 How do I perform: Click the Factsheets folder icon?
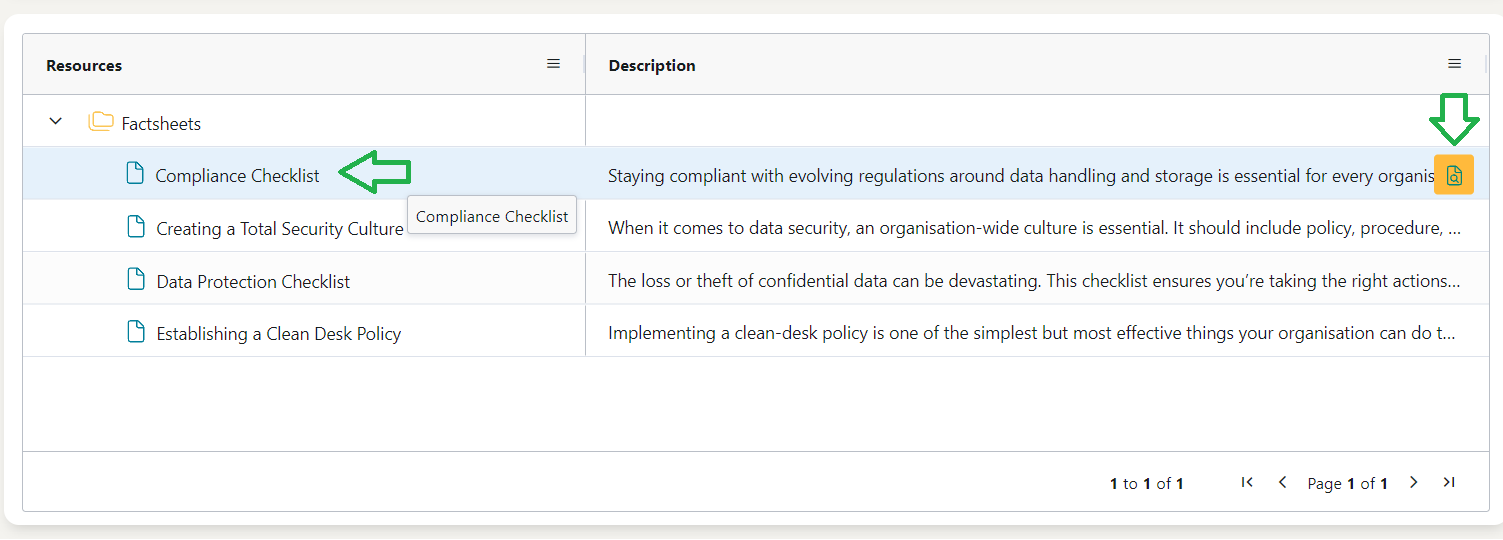(100, 123)
